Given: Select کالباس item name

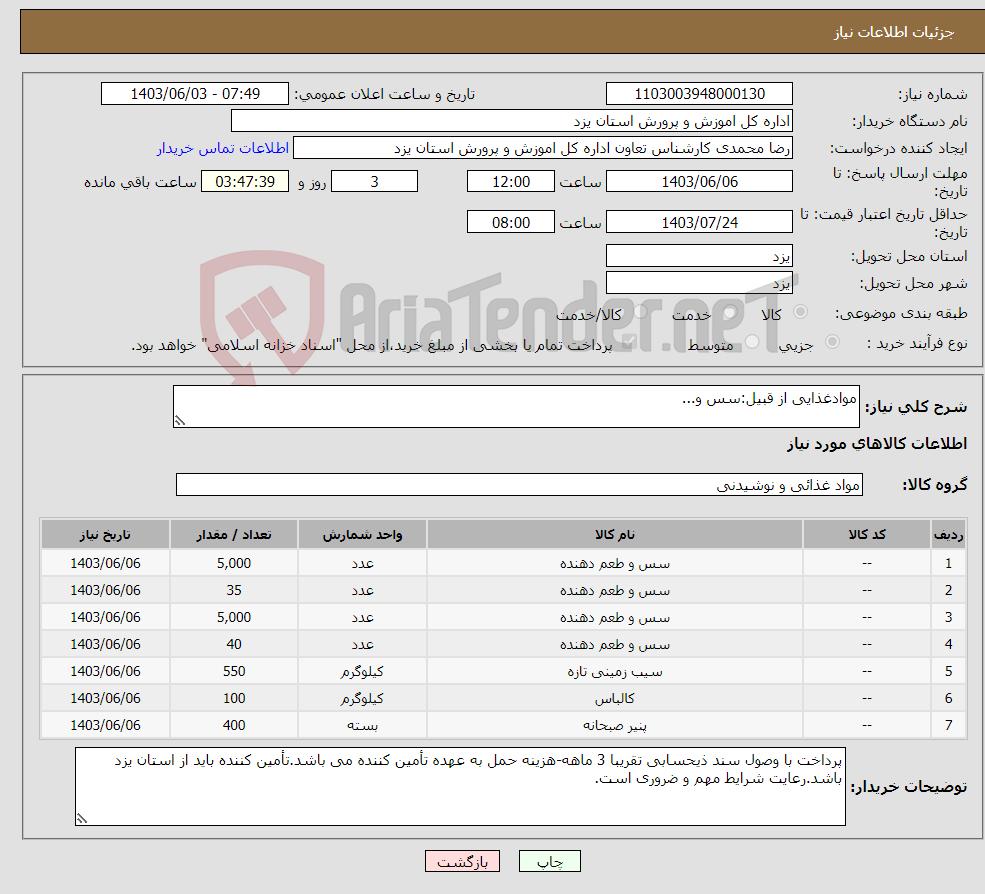Looking at the screenshot, I should coord(615,699).
